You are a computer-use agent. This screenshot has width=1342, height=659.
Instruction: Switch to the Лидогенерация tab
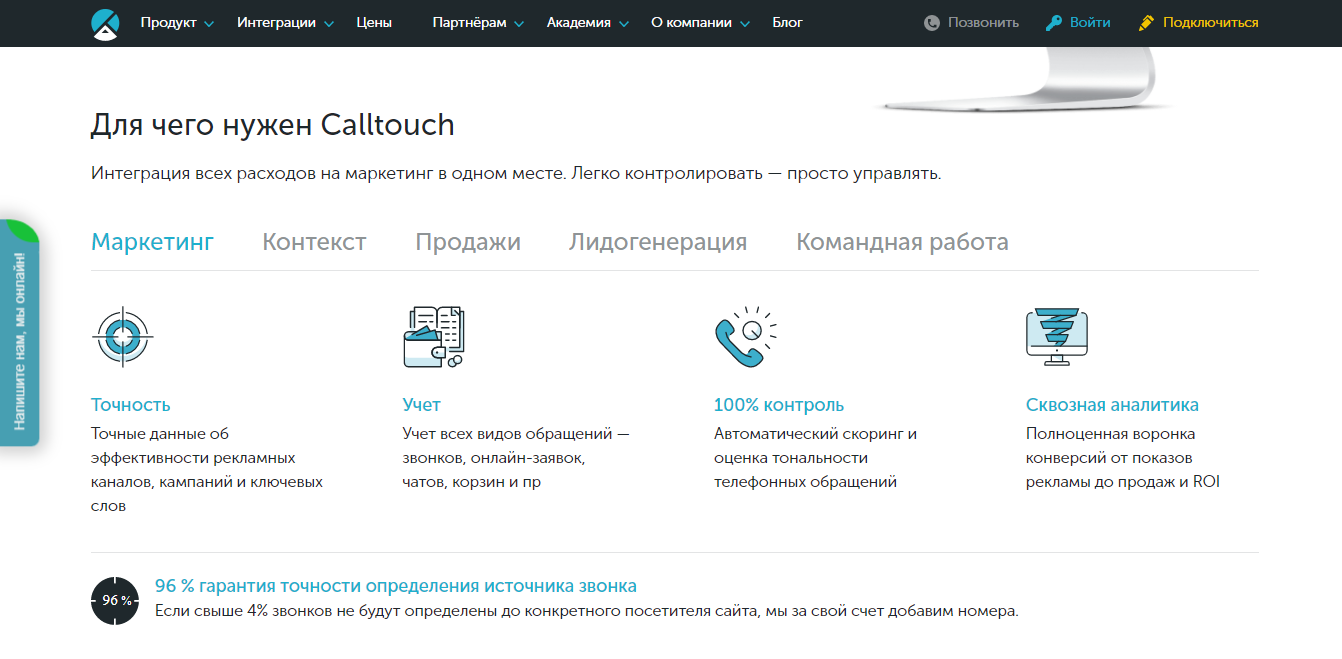pos(658,242)
